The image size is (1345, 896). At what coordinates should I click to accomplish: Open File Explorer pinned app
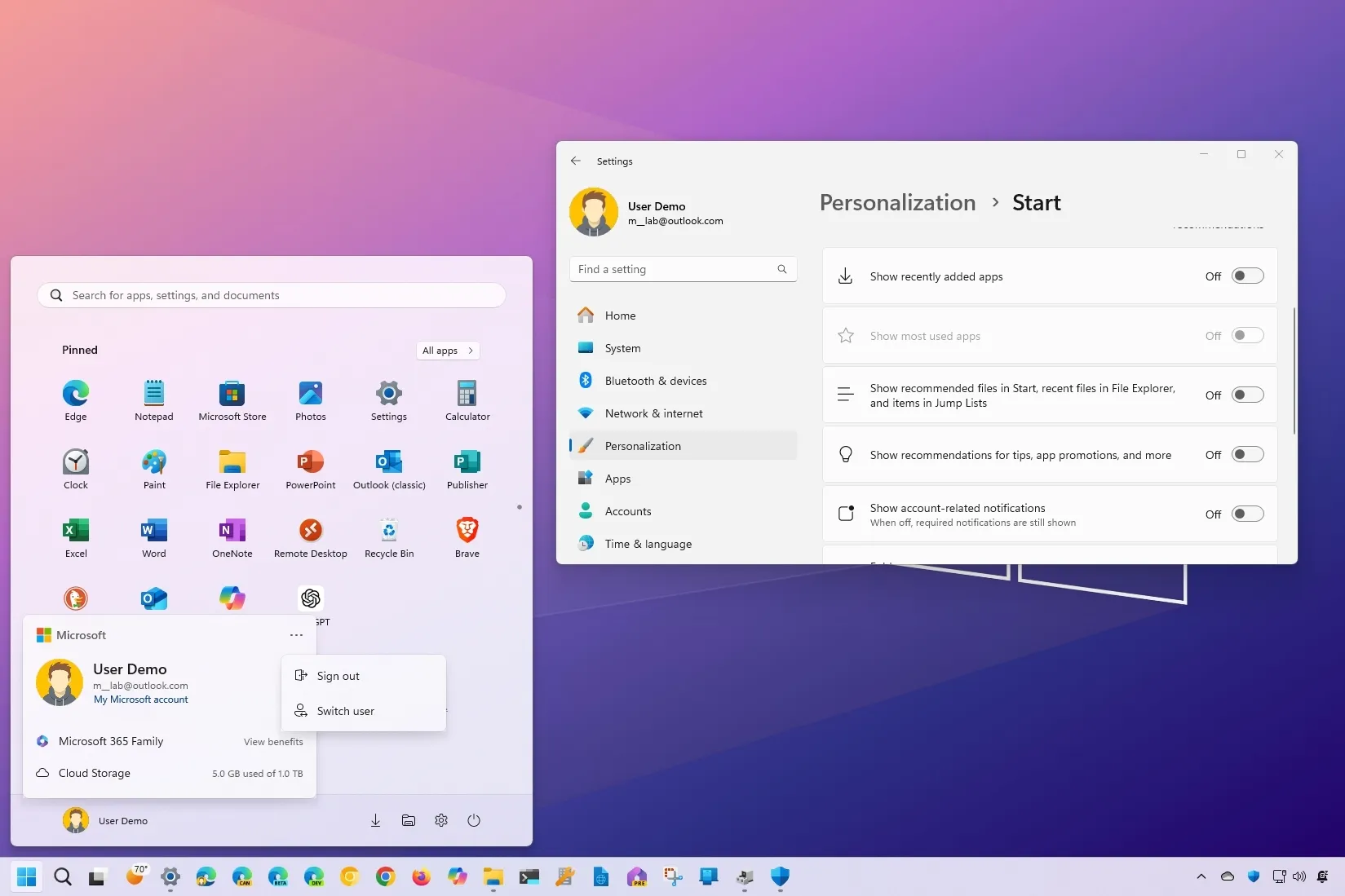(x=232, y=468)
